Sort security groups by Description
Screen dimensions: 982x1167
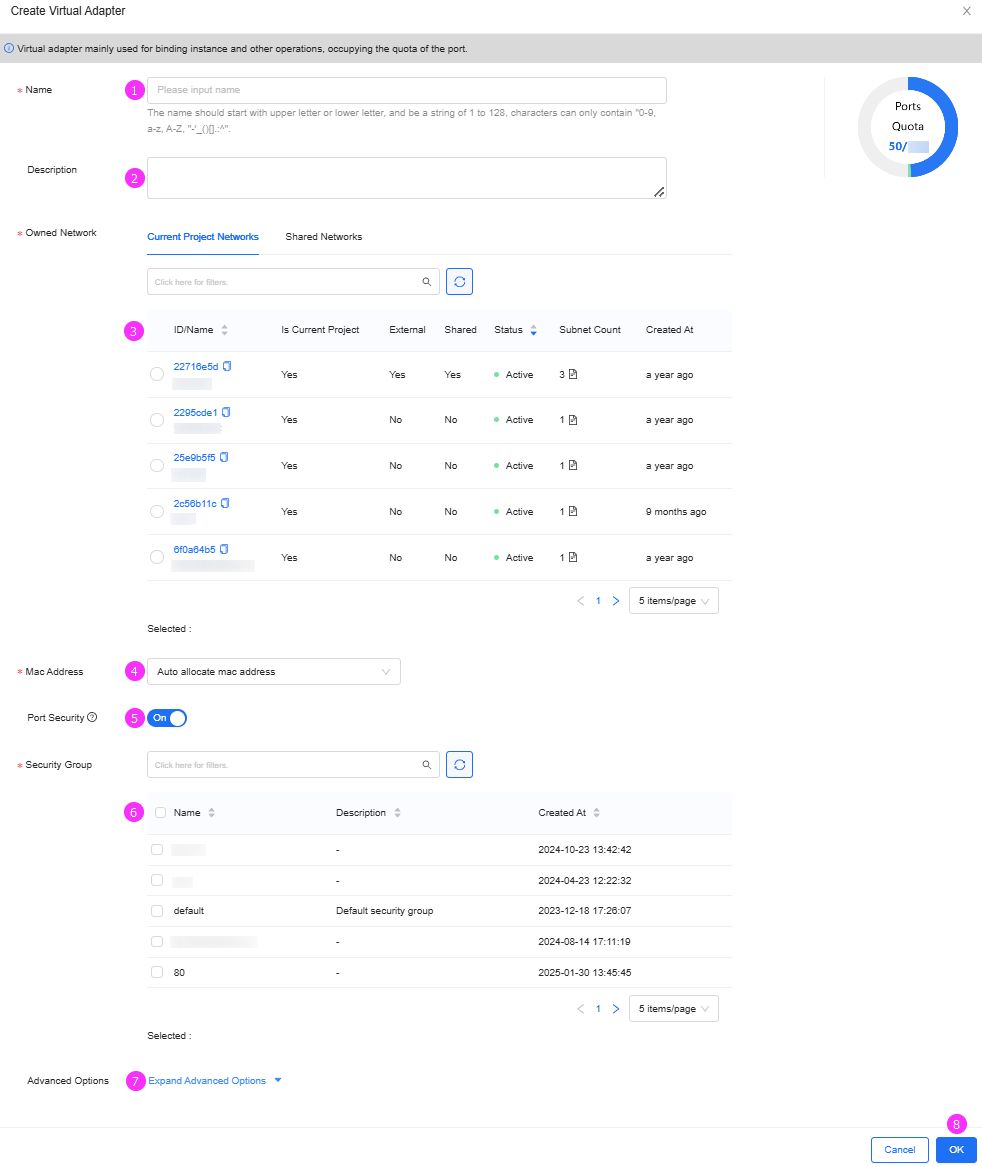click(398, 813)
